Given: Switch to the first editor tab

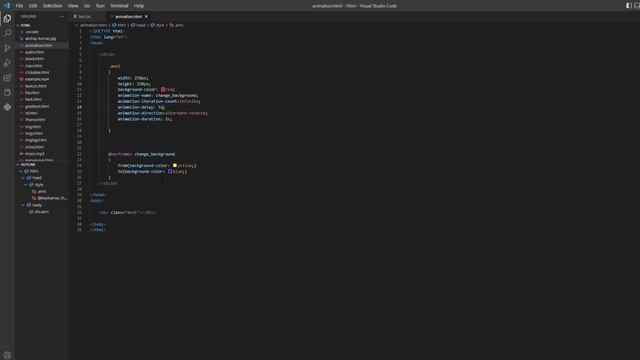Looking at the screenshot, I should point(88,16).
